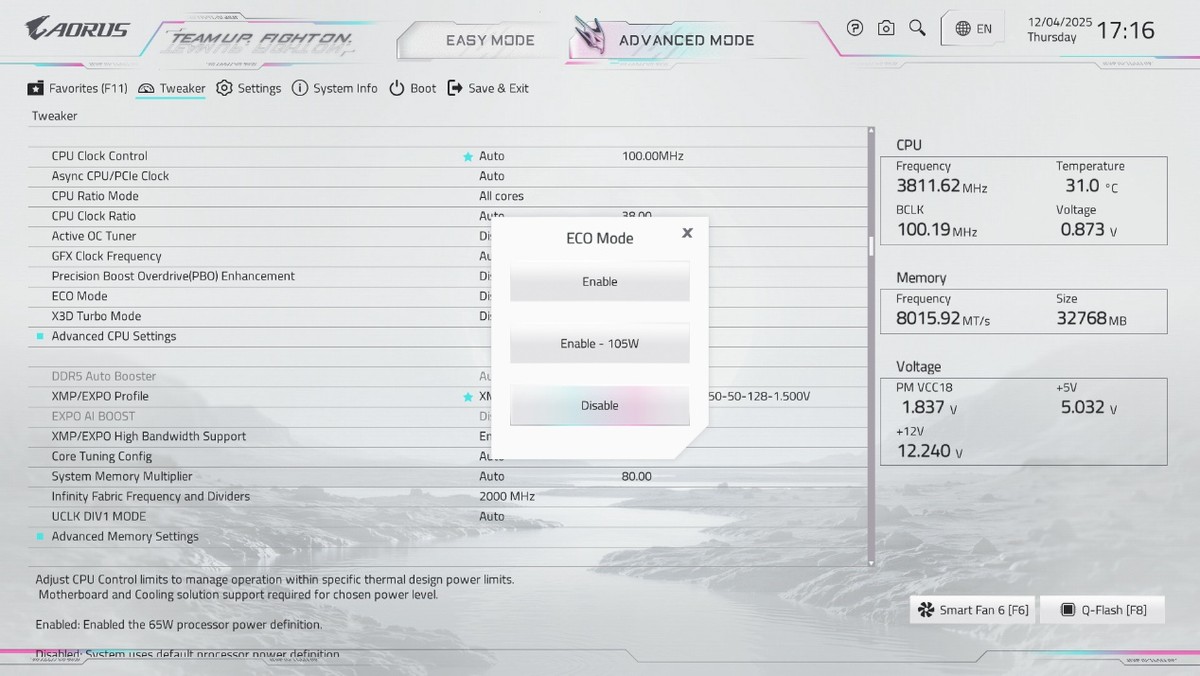Toggle favorite star on XMP/EXPO Profile
The width and height of the screenshot is (1200, 676).
467,397
